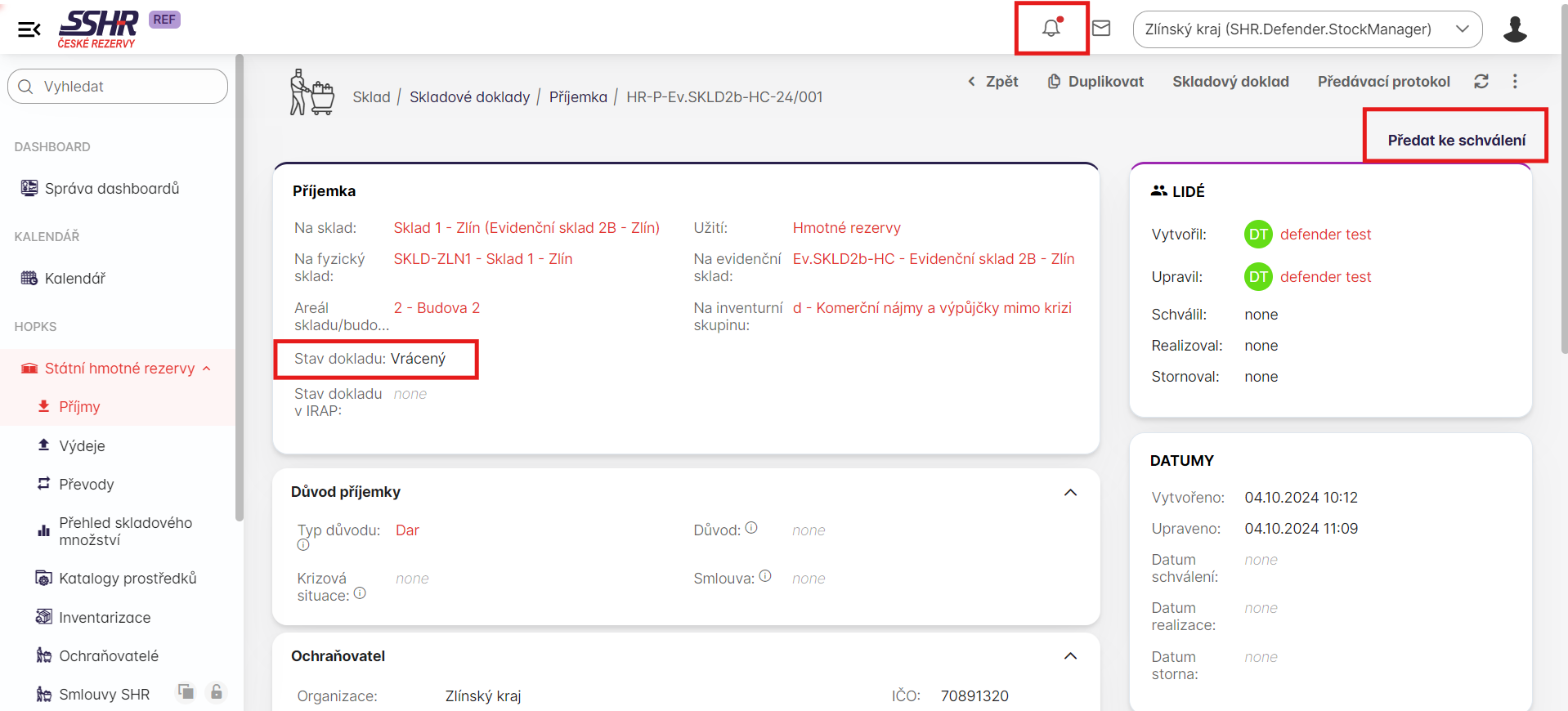Screen dimensions: 1568x711
Task: Collapse the Důvod příjemky section
Action: pos(1070,492)
